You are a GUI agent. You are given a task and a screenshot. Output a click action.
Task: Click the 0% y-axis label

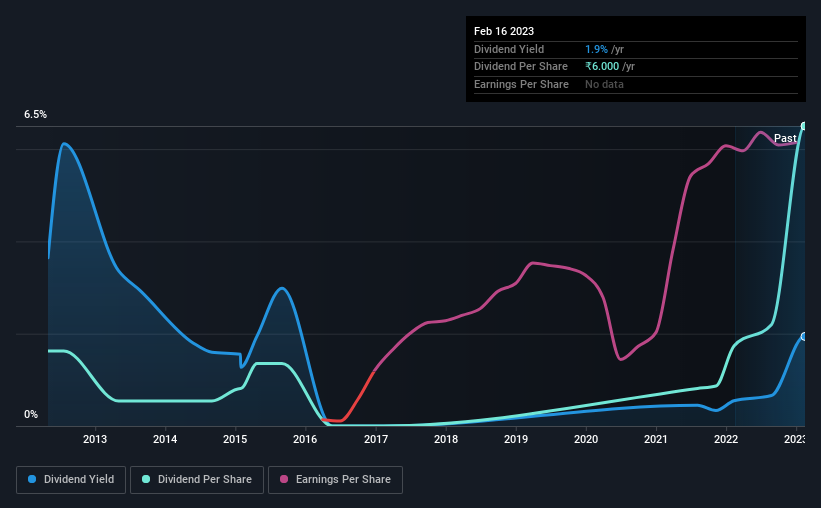[31, 414]
